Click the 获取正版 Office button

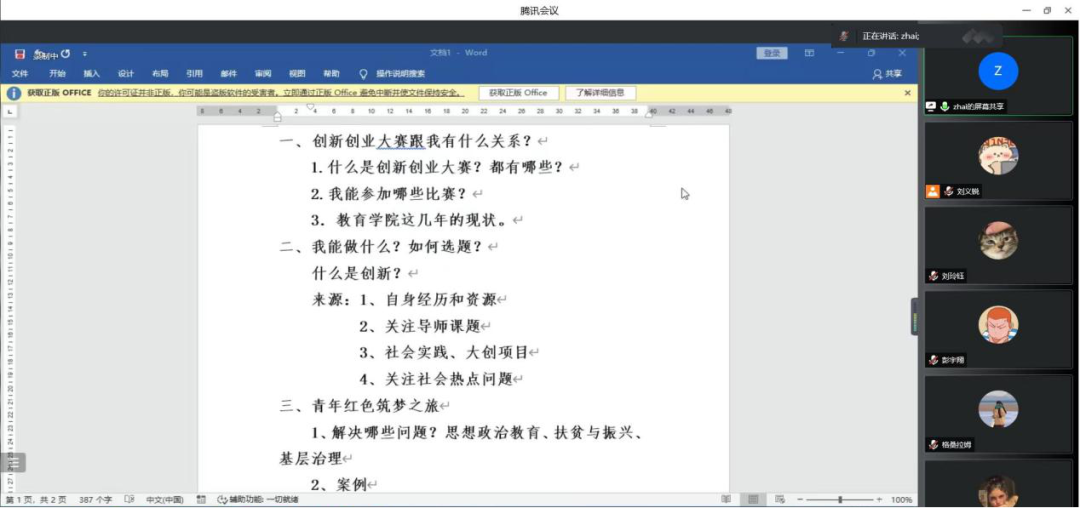pyautogui.click(x=518, y=93)
